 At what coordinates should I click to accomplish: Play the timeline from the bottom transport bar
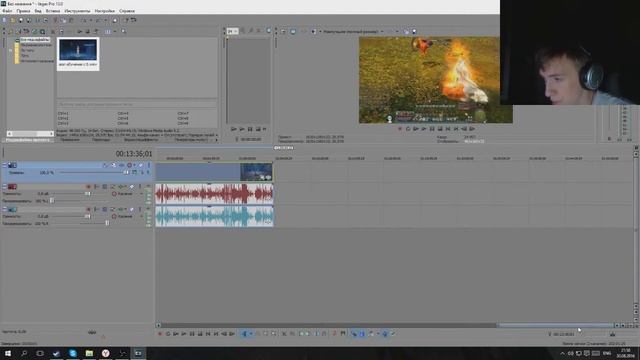(184, 334)
